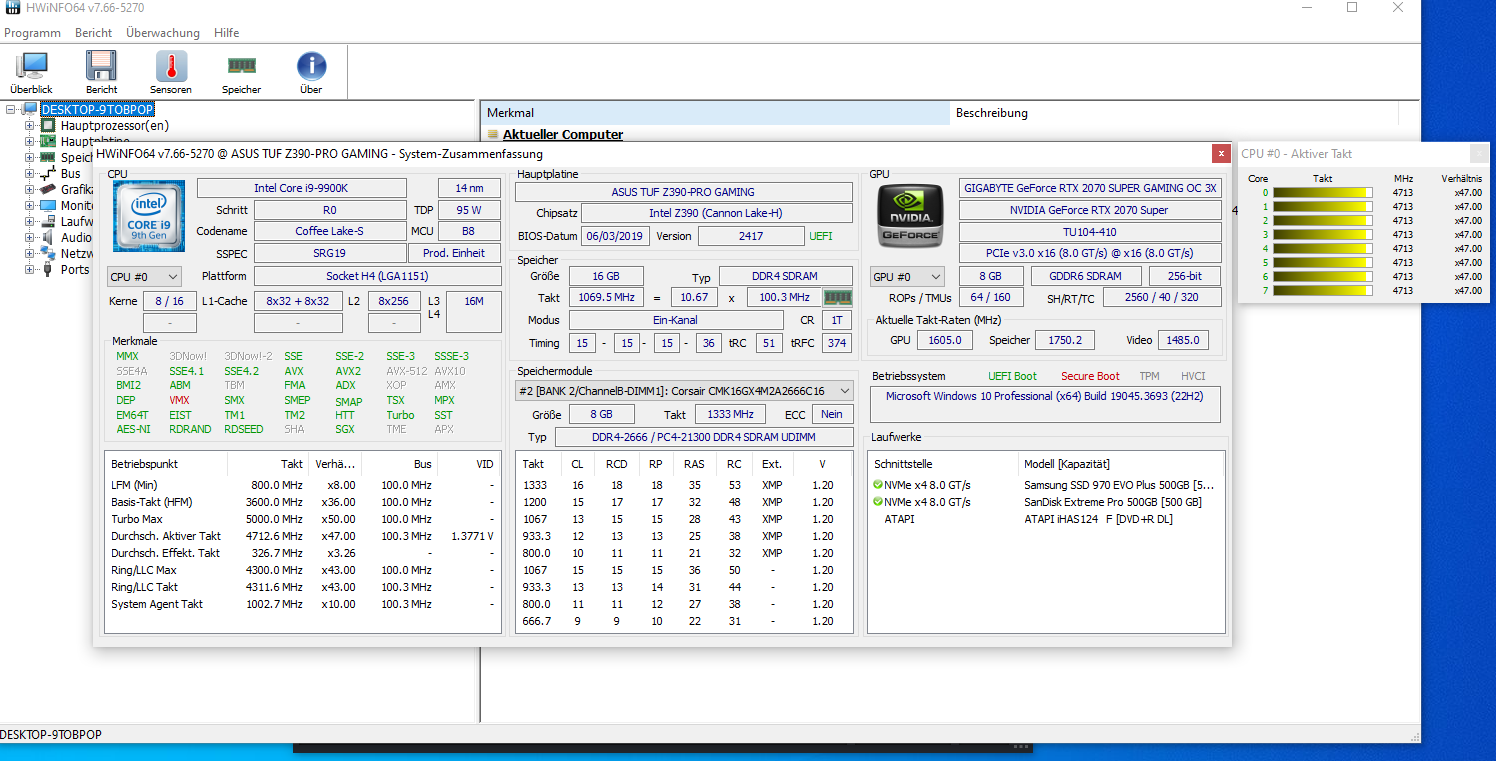The width and height of the screenshot is (1496, 761).
Task: Open Sensoren thermometer icon in toolbar
Action: (x=171, y=72)
